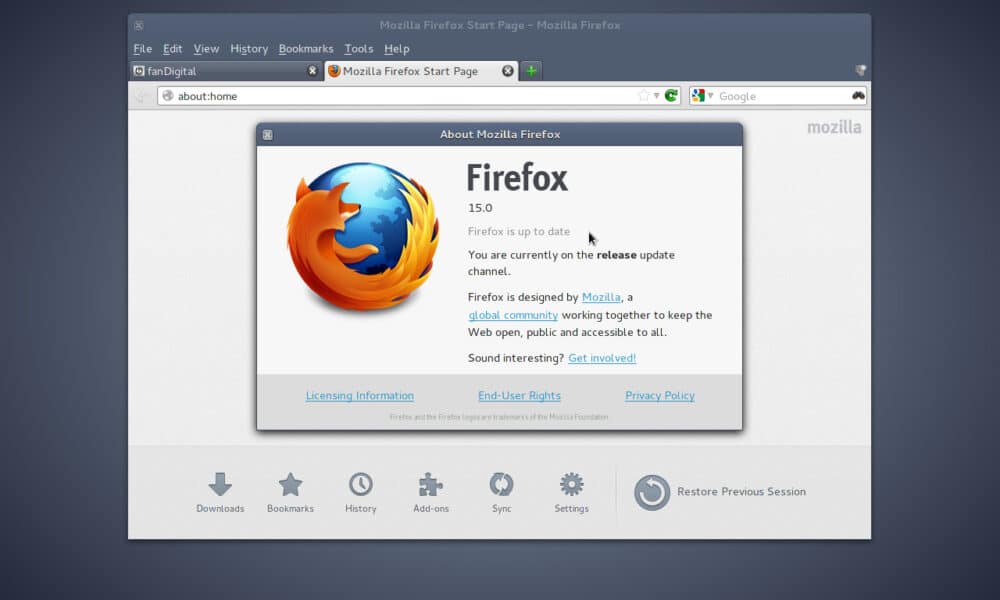Viewport: 1000px width, 600px height.
Task: Open the Tools menu
Action: coord(359,49)
